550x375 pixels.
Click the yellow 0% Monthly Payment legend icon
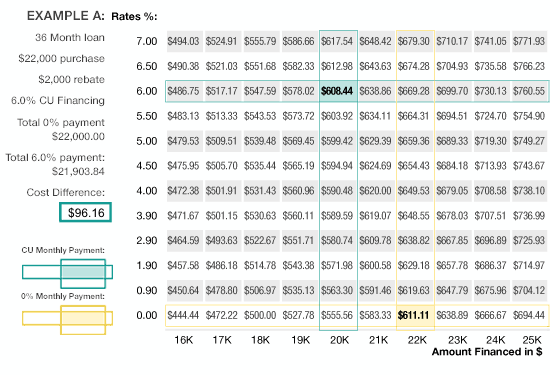pyautogui.click(x=67, y=320)
